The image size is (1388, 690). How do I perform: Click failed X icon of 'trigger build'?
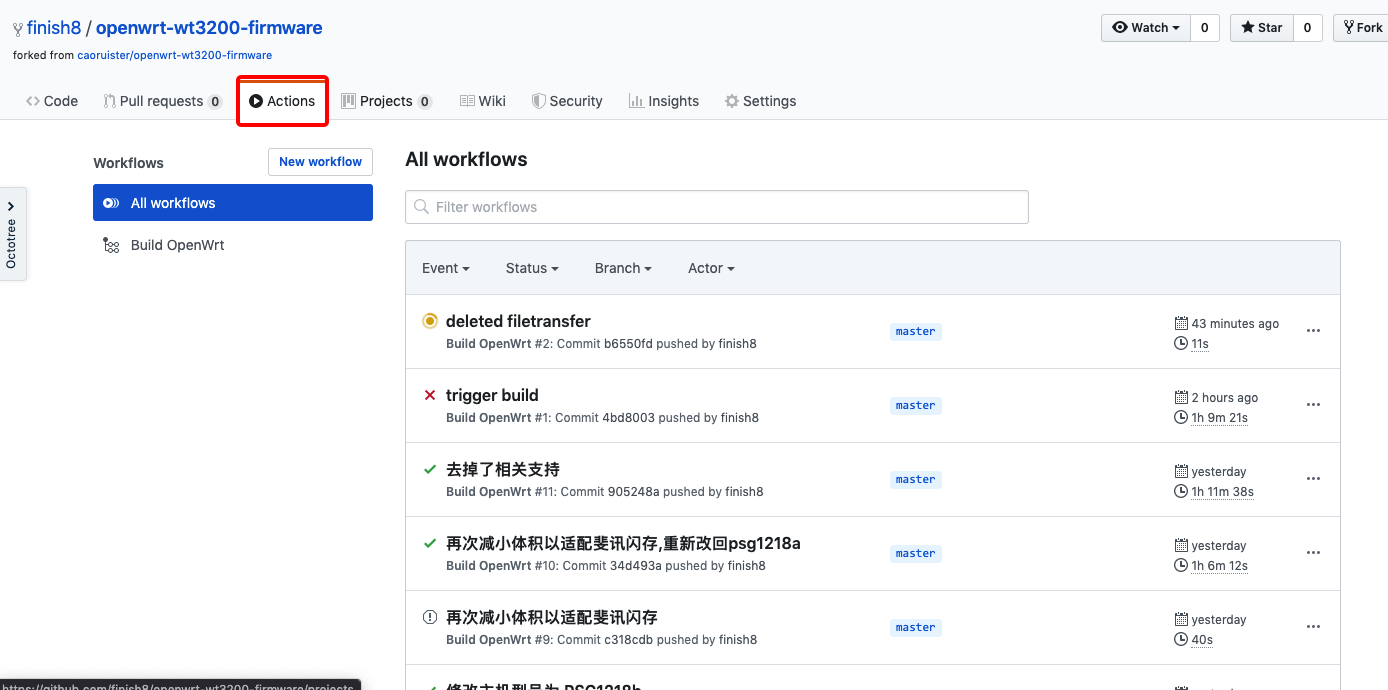point(430,395)
